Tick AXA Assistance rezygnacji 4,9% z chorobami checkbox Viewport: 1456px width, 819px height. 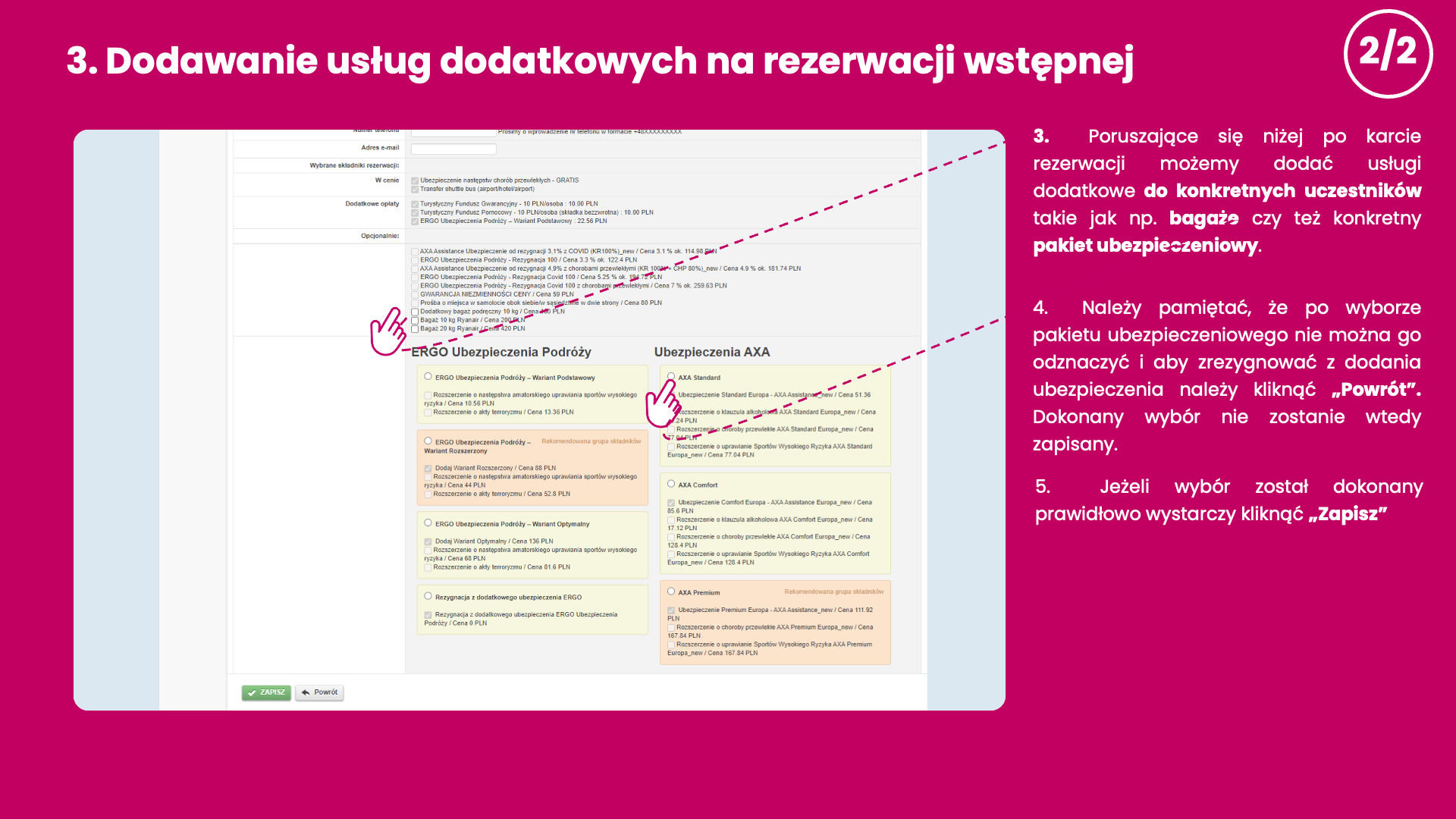coord(415,269)
